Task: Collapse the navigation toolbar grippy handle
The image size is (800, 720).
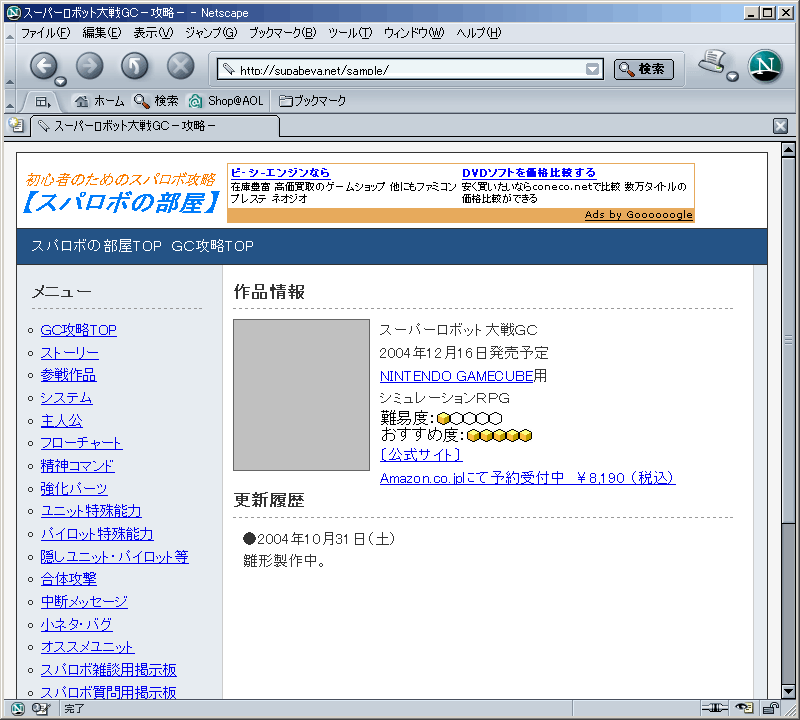Action: pyautogui.click(x=10, y=66)
